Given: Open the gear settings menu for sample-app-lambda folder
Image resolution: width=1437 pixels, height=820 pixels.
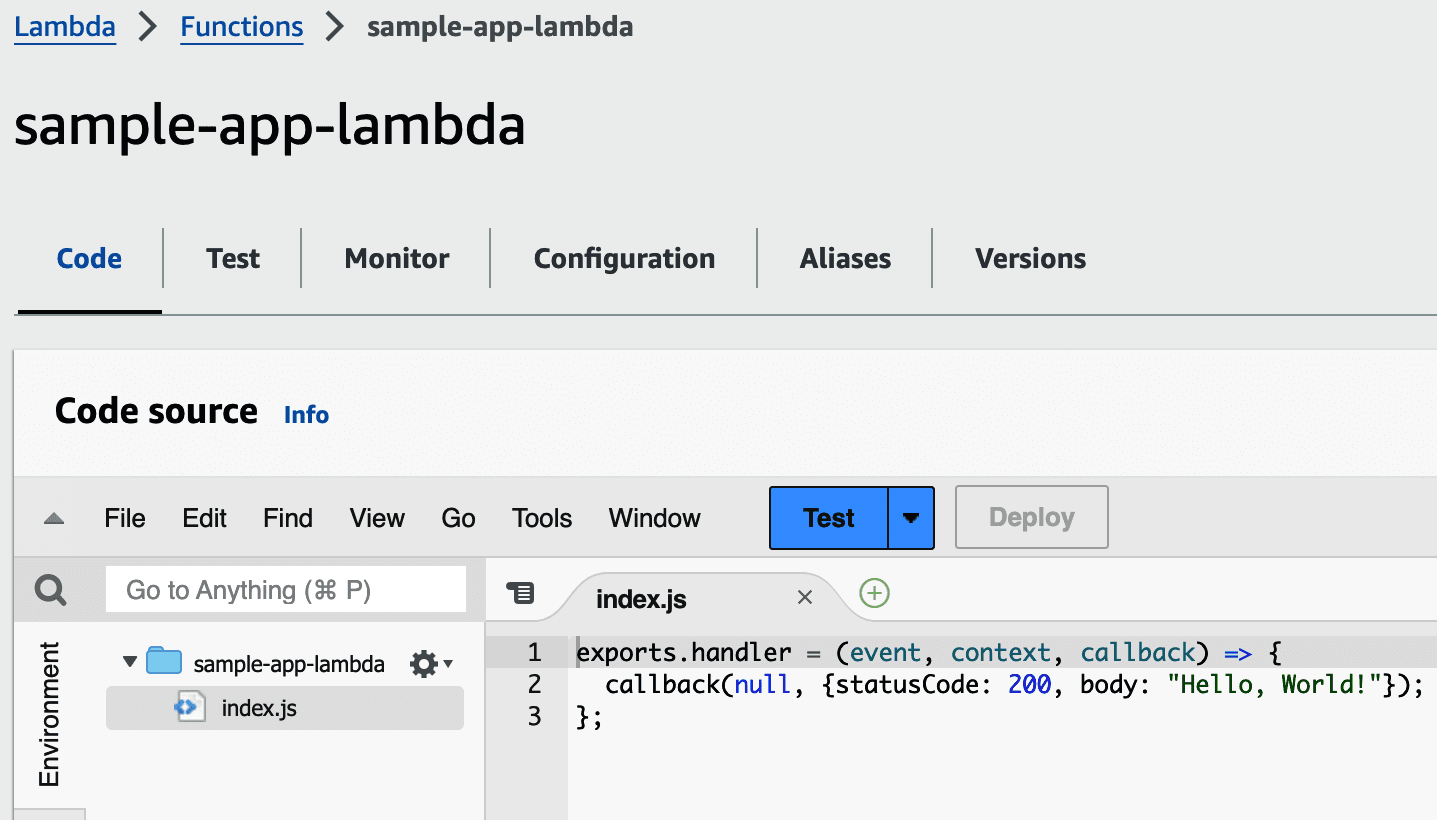Looking at the screenshot, I should [x=431, y=664].
